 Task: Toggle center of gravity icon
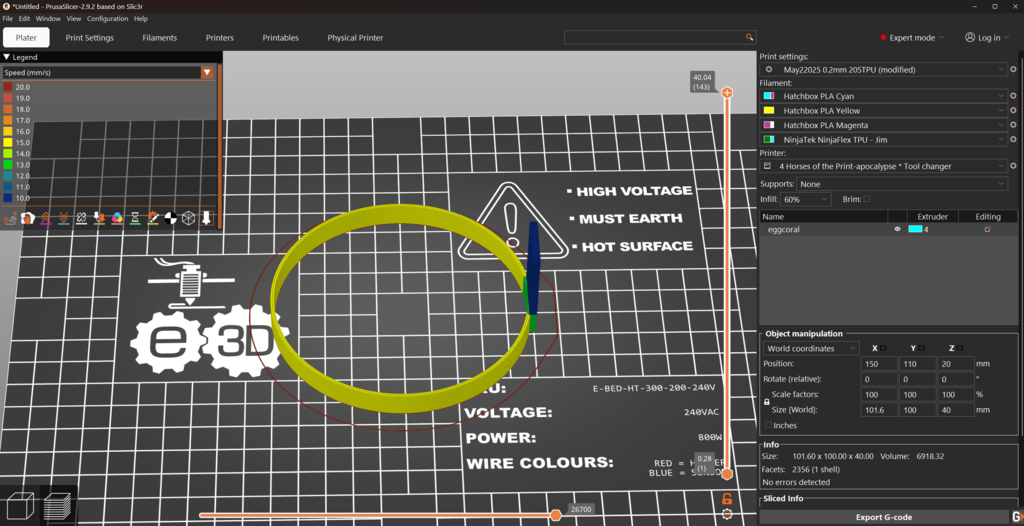pos(170,218)
